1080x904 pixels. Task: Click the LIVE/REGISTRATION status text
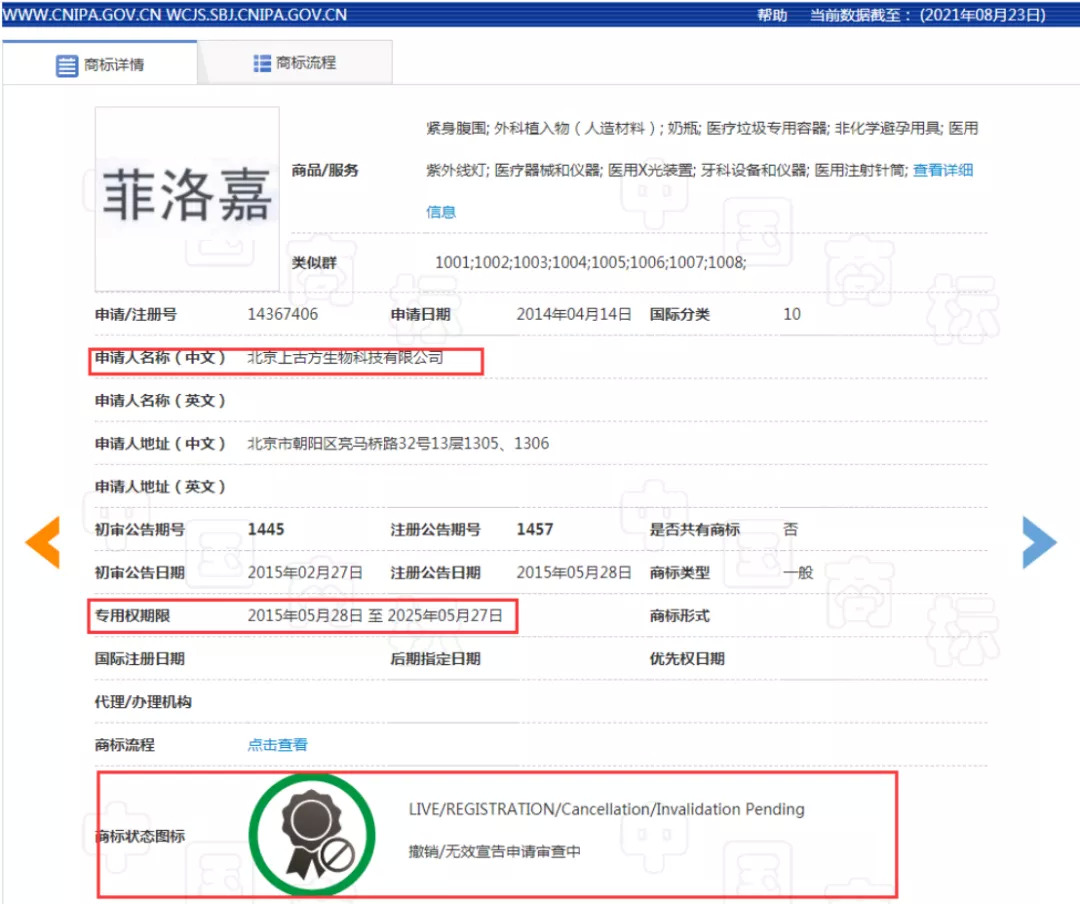pos(606,809)
